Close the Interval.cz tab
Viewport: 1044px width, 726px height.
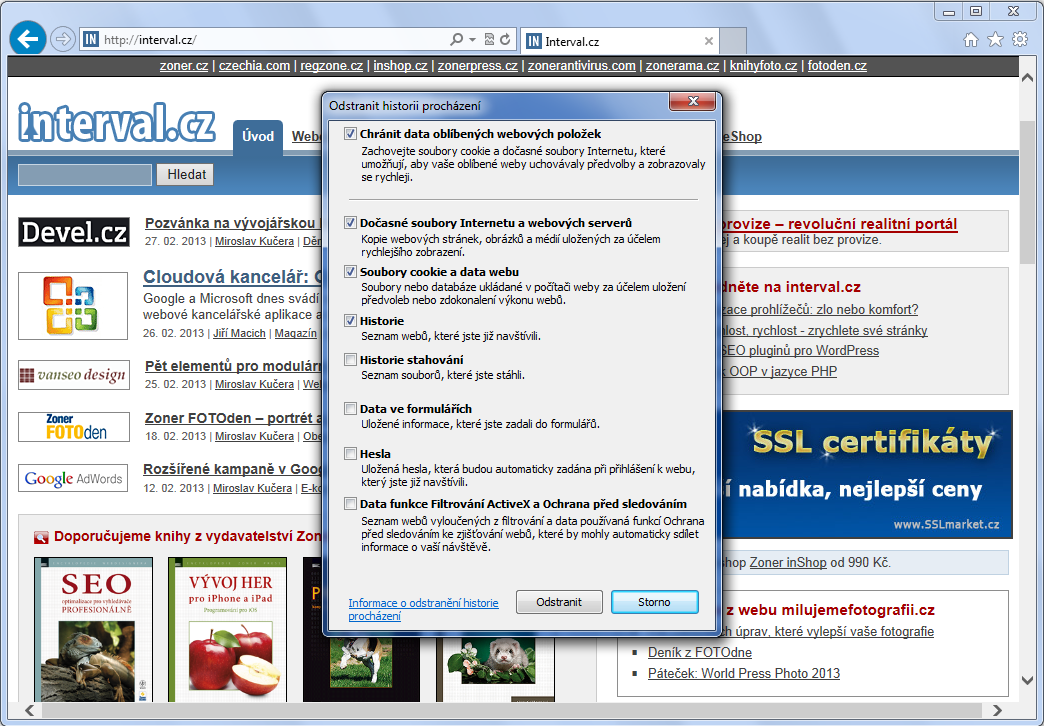(709, 41)
